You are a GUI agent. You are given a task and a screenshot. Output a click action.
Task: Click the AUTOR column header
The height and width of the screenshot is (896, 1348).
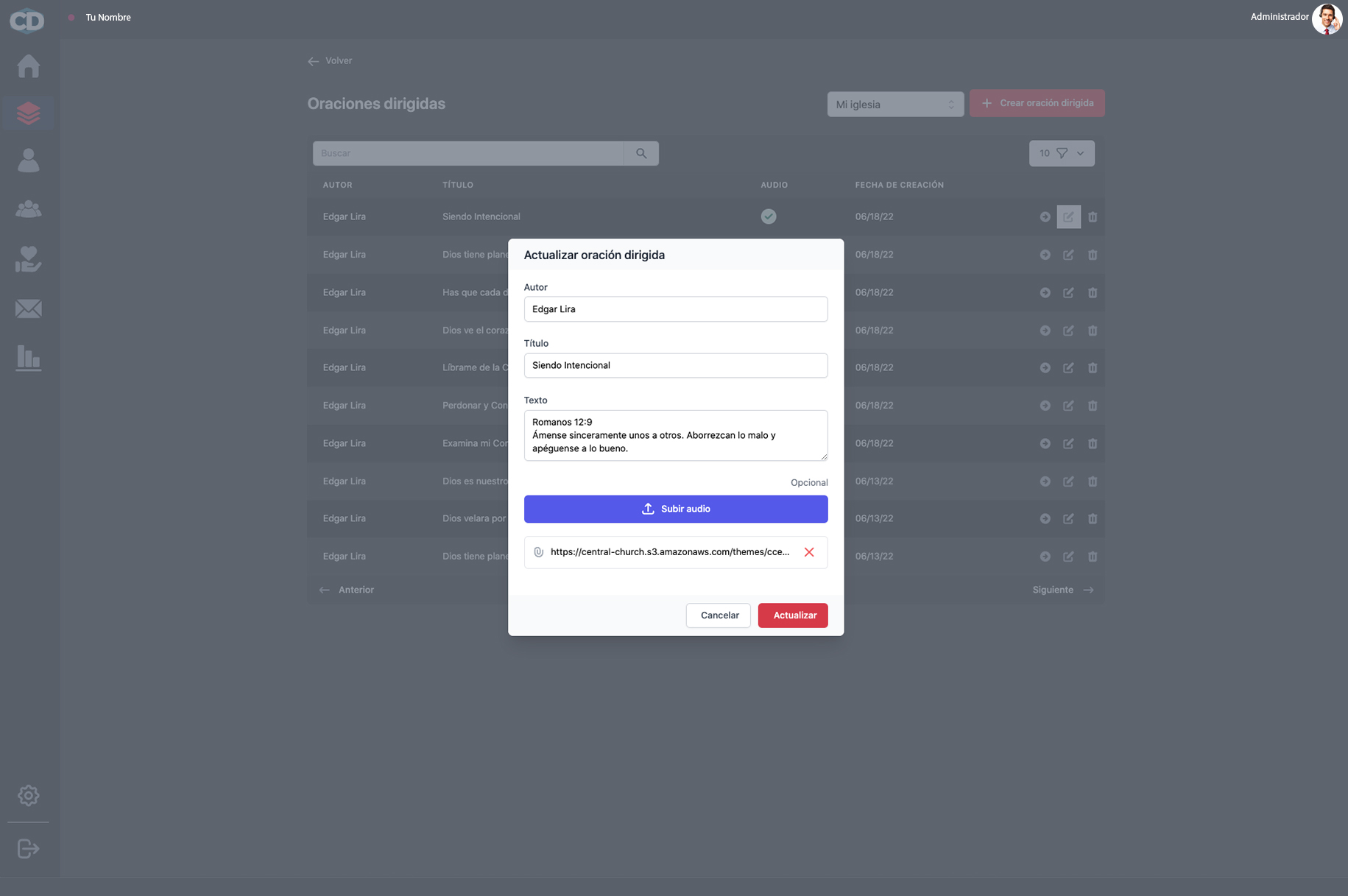338,185
